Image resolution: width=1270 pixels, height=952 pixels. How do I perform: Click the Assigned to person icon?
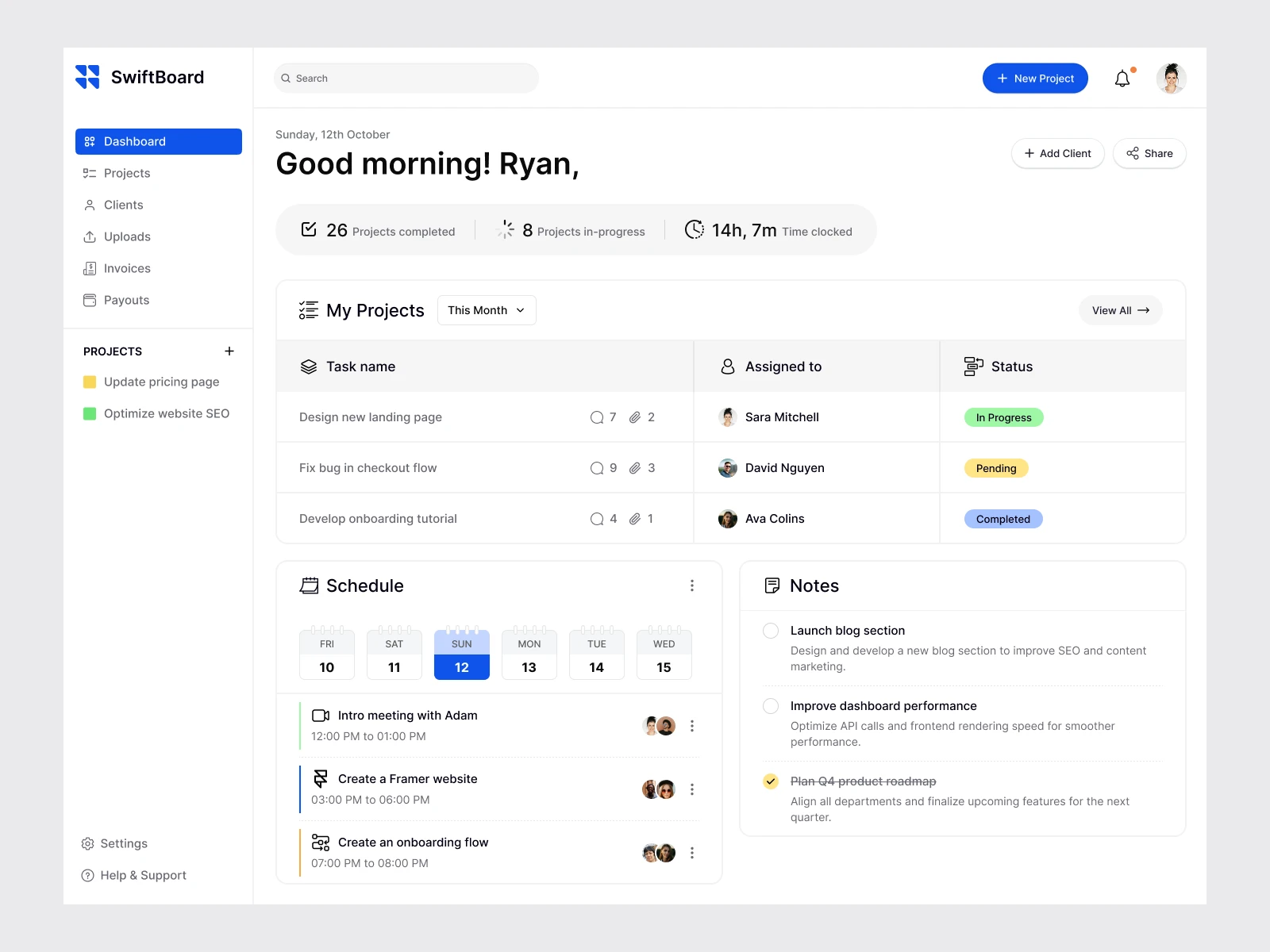coord(728,367)
